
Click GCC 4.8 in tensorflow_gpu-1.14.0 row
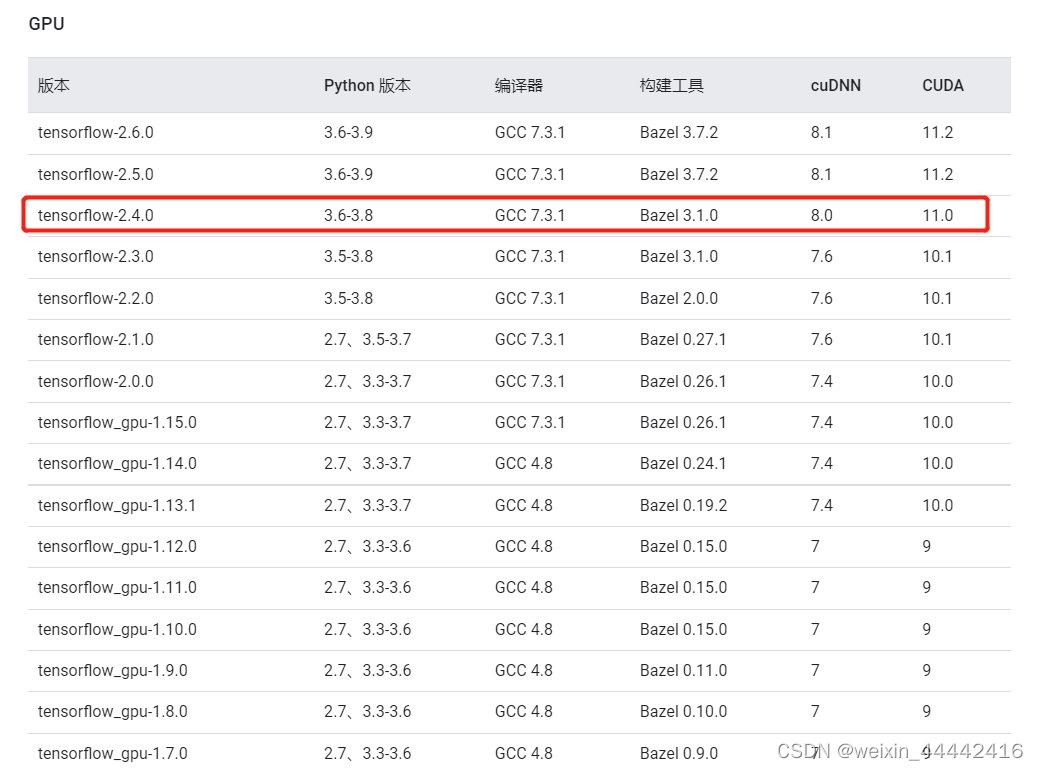tap(524, 463)
